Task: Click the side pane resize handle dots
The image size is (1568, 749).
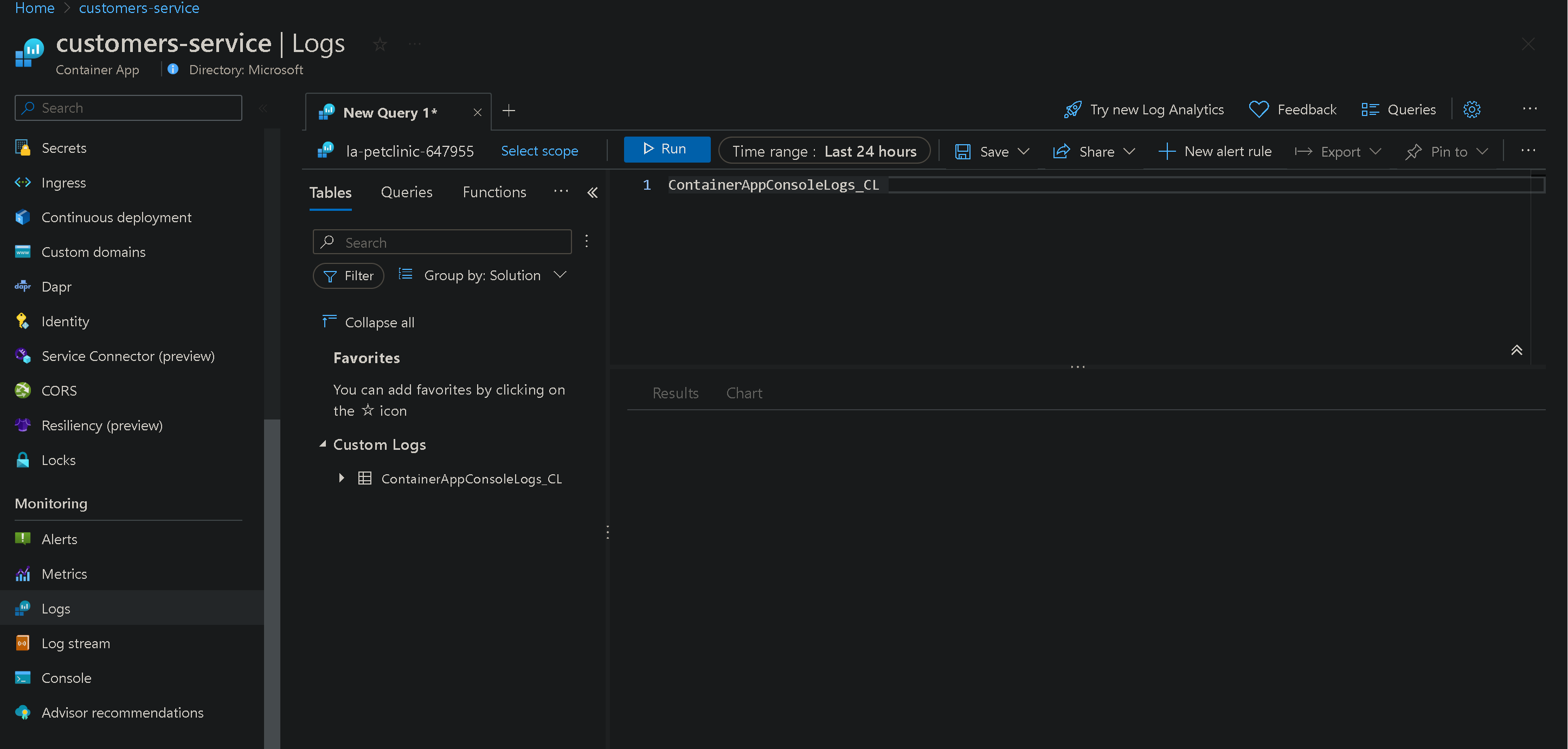Action: [607, 532]
